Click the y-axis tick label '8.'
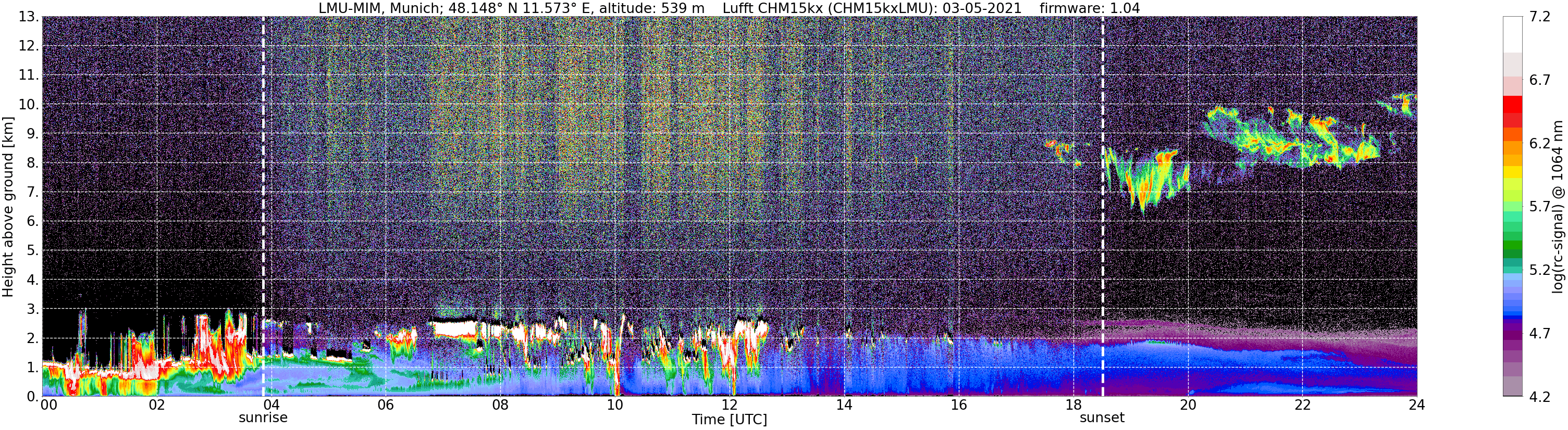Screen dimensions: 1568x430 [32, 163]
